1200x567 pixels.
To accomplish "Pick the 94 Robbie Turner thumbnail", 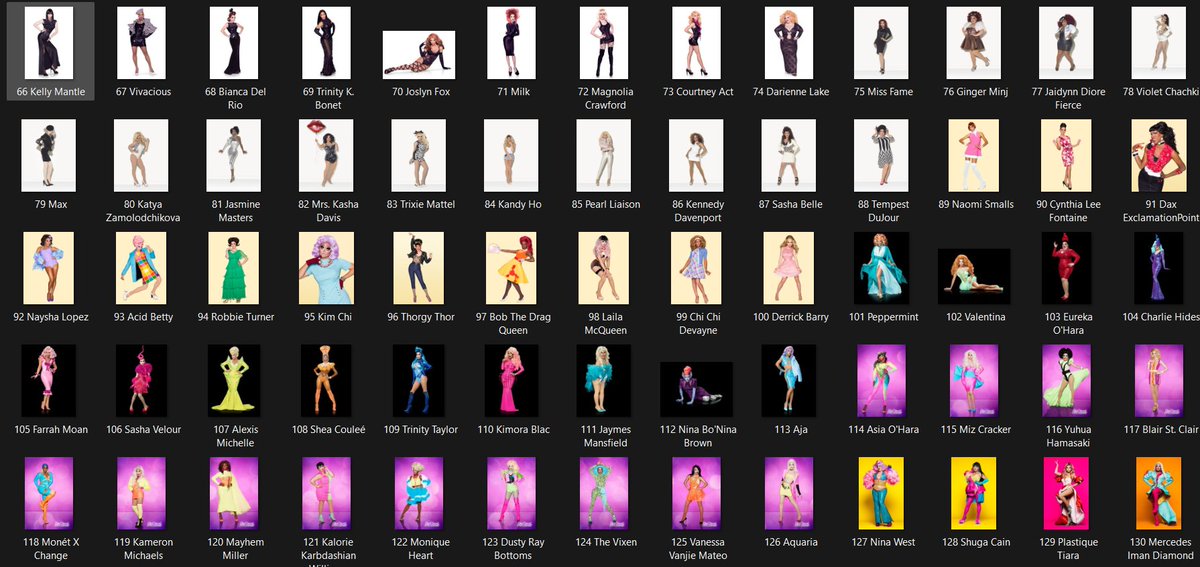I will click(234, 268).
